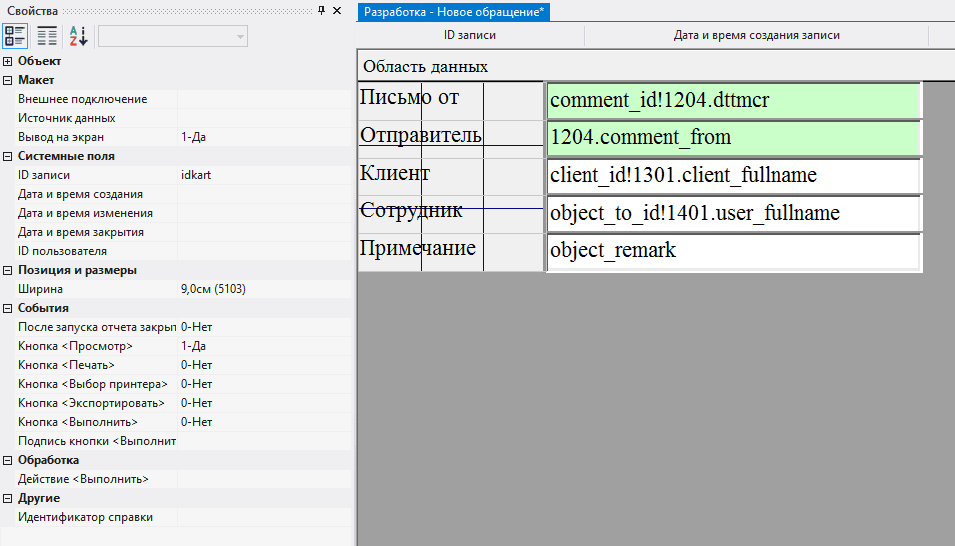This screenshot has height=546, width=955.
Task: Collapse the События section
Action: click(x=8, y=308)
